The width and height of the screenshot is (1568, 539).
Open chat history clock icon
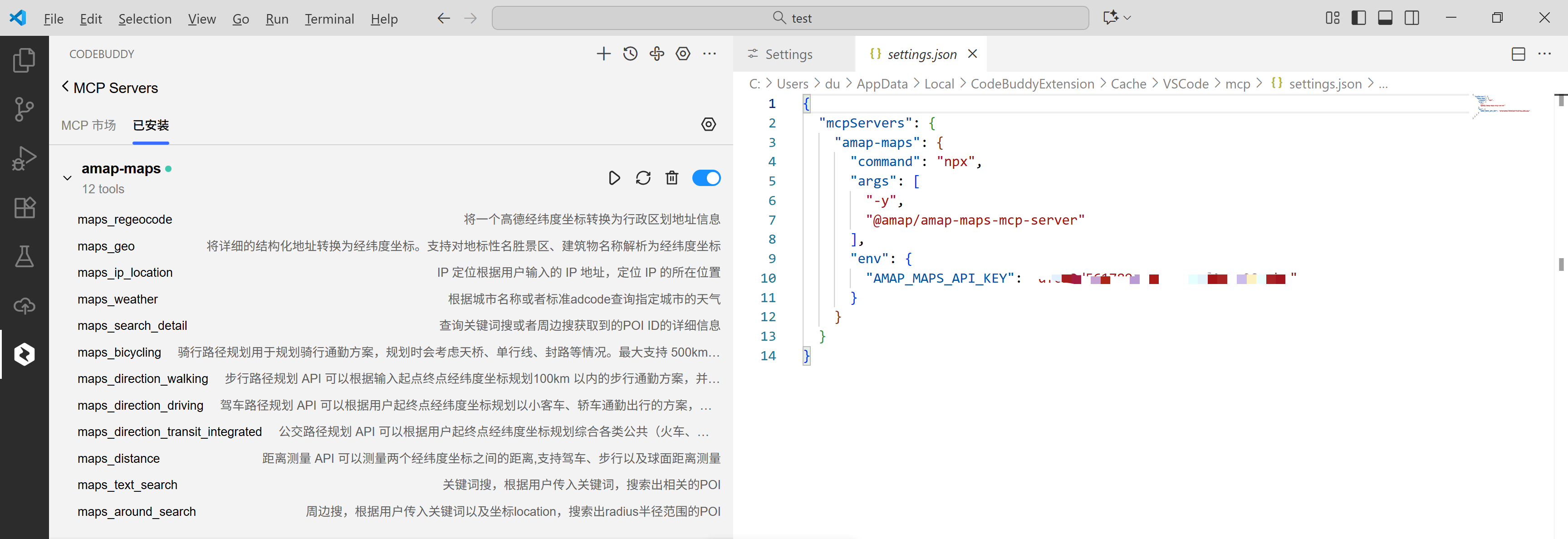click(x=630, y=54)
